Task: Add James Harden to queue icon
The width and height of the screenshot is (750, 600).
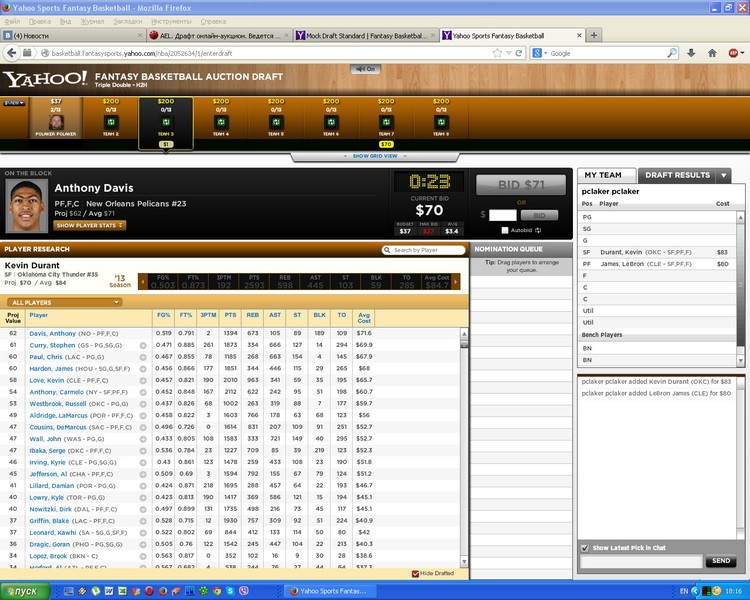Action: pos(143,369)
